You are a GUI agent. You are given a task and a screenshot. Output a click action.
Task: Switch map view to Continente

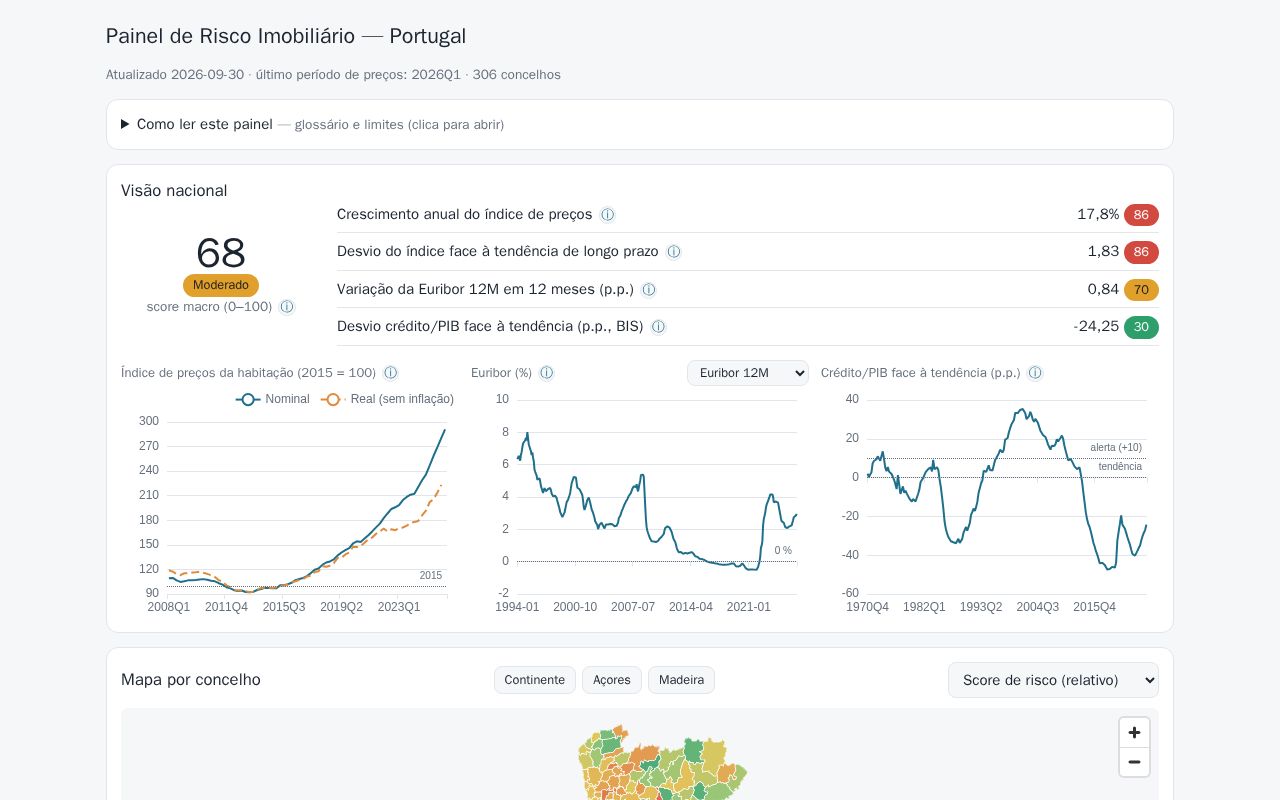pos(535,680)
